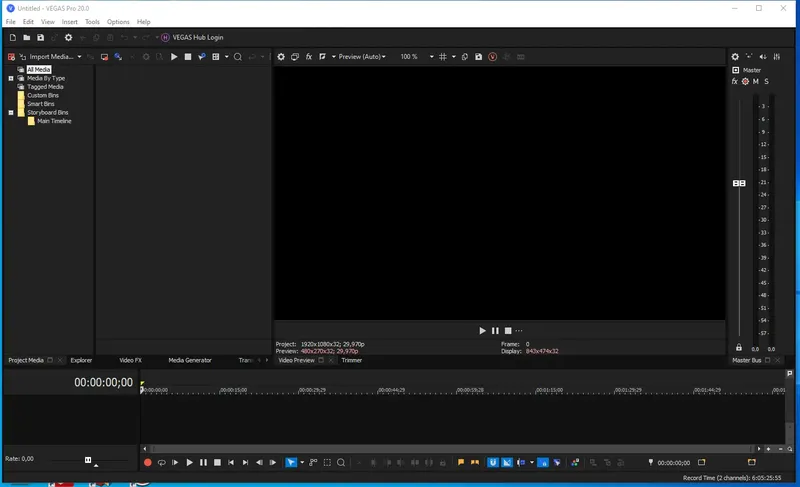This screenshot has height=487, width=800.
Task: Select All Media in the media tree
Action: point(39,69)
